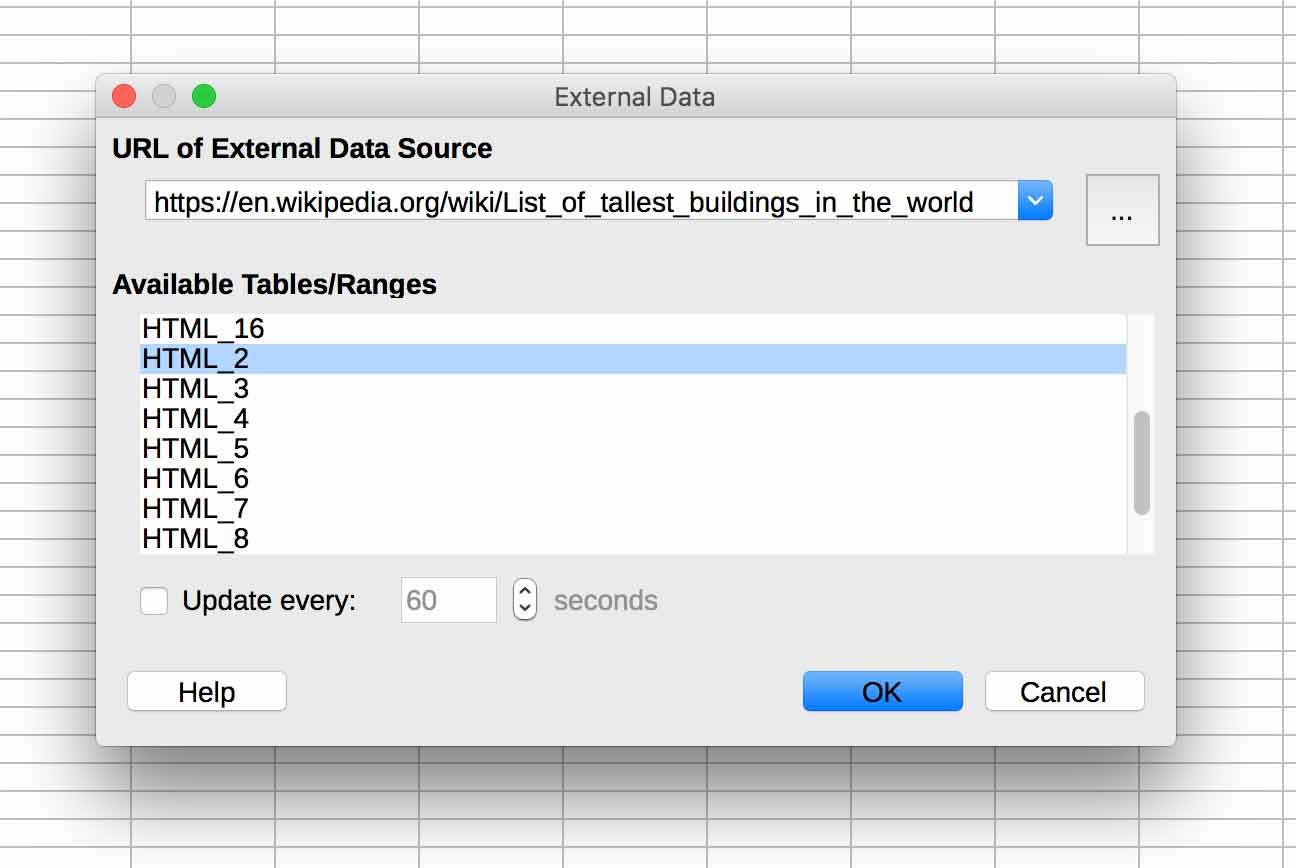Click into the external data source URL field

581,201
